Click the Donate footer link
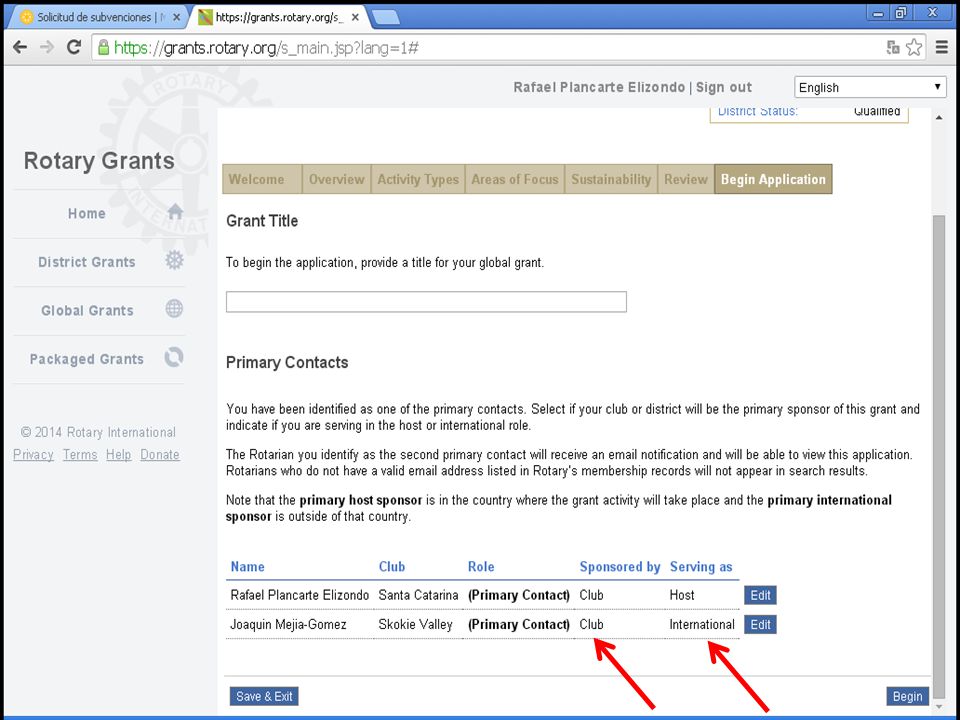The height and width of the screenshot is (720, 960). click(x=160, y=455)
